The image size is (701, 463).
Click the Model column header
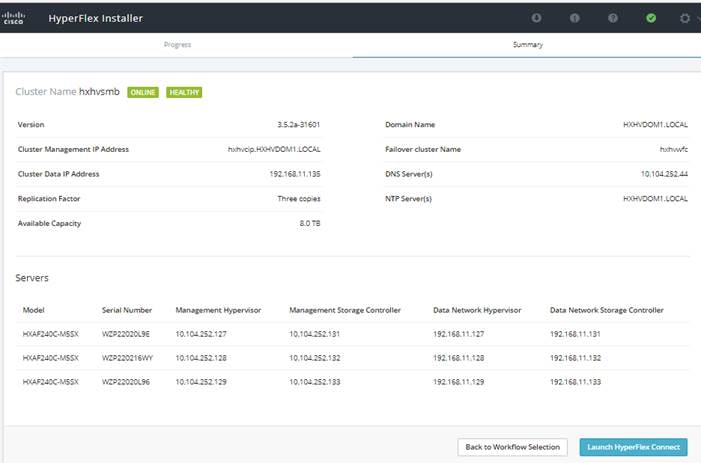click(x=34, y=310)
